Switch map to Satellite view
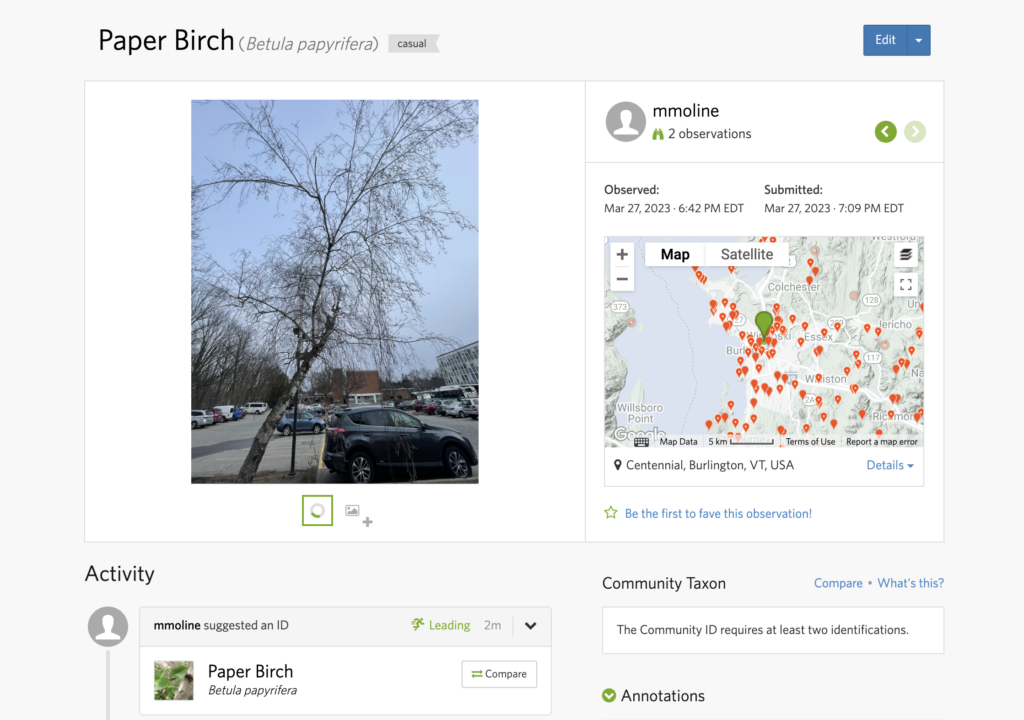Image resolution: width=1024 pixels, height=720 pixels. coord(746,254)
